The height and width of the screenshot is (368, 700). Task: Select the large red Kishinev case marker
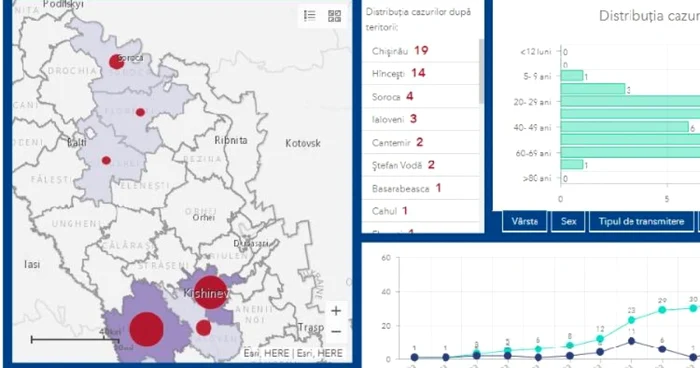pos(210,293)
